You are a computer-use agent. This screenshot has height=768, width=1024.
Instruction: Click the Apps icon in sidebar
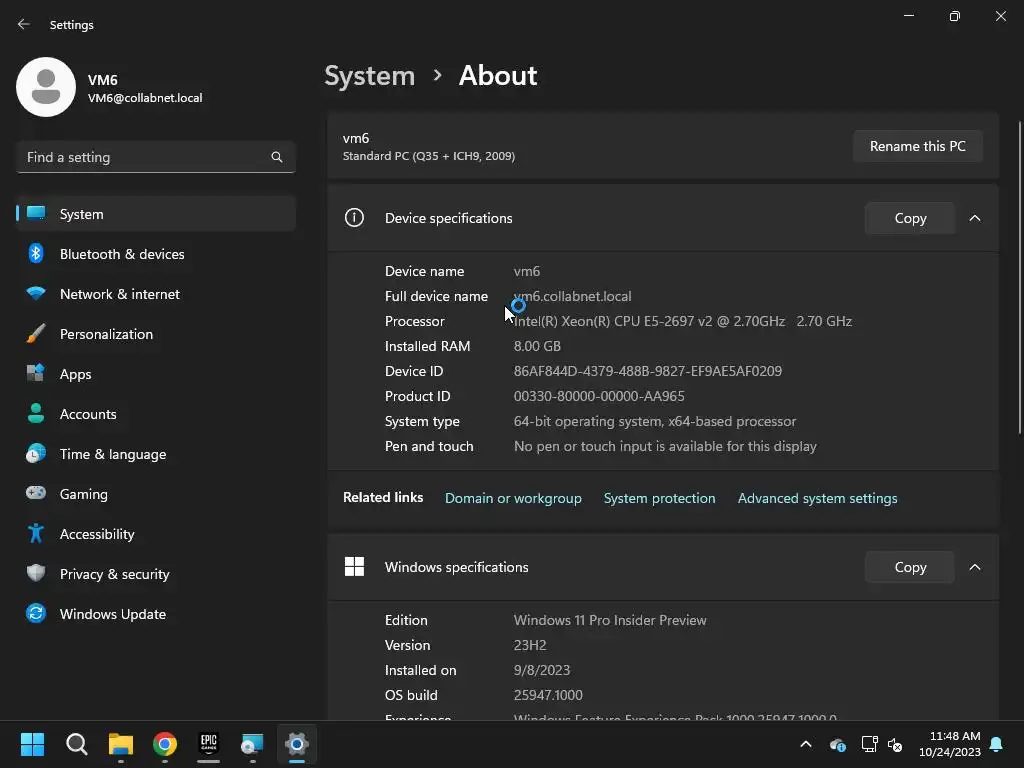[36, 373]
